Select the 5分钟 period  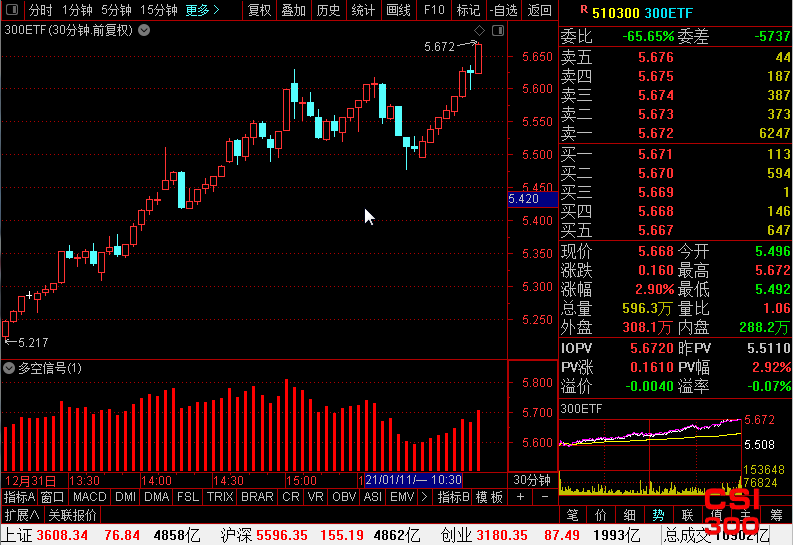tap(116, 10)
